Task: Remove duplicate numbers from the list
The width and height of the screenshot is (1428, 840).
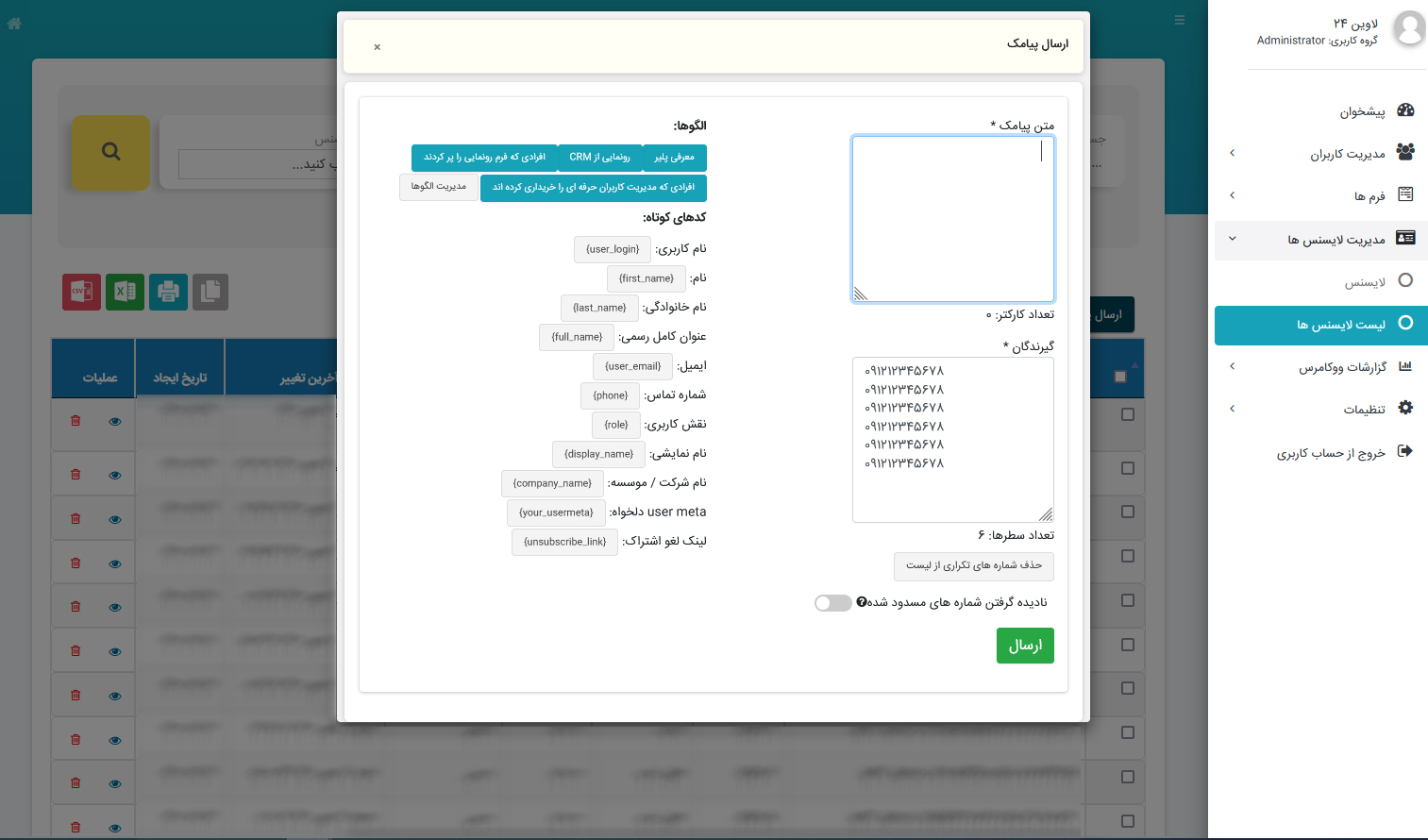Action: click(973, 566)
